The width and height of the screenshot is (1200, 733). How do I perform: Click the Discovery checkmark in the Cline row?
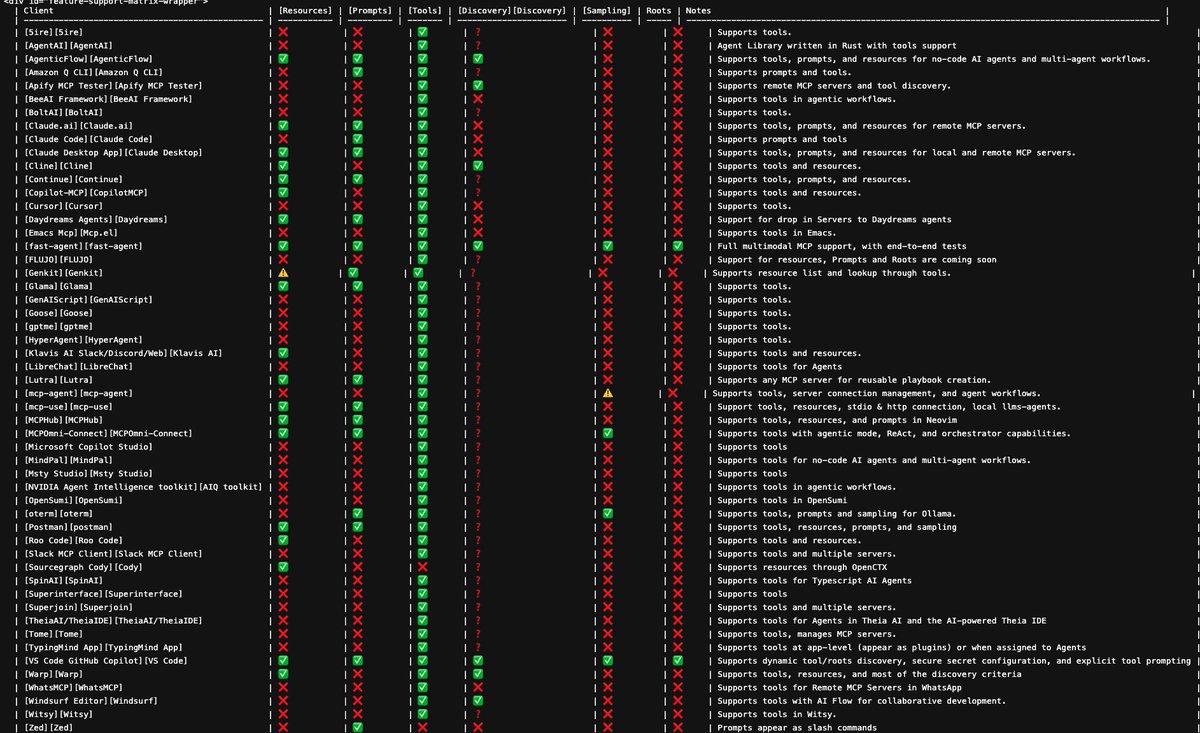pos(478,166)
